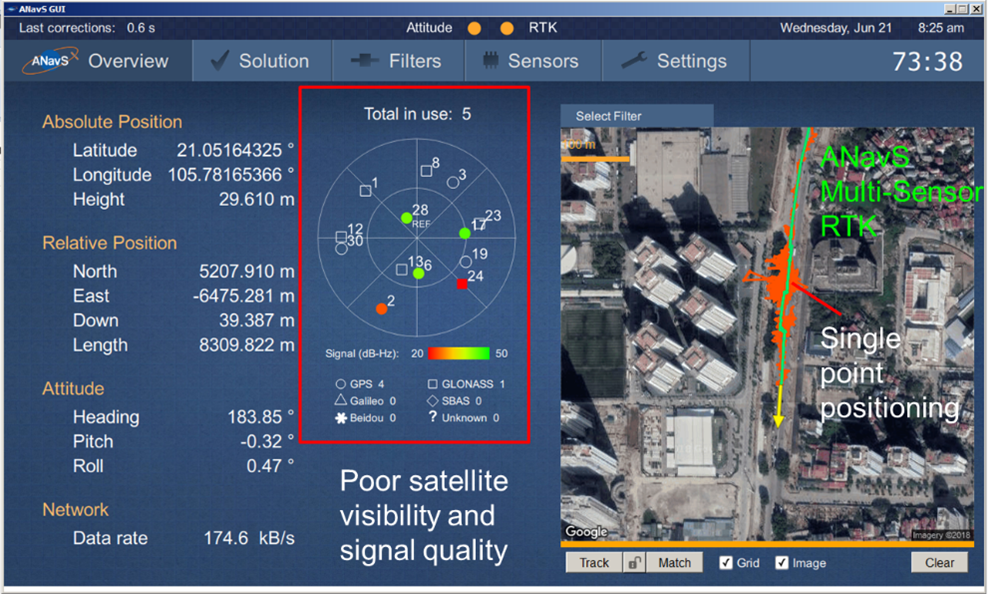Click the Match button below the map

(x=674, y=562)
